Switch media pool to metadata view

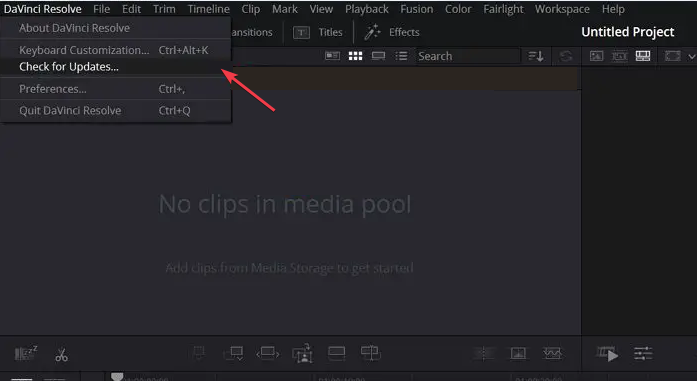pos(332,56)
